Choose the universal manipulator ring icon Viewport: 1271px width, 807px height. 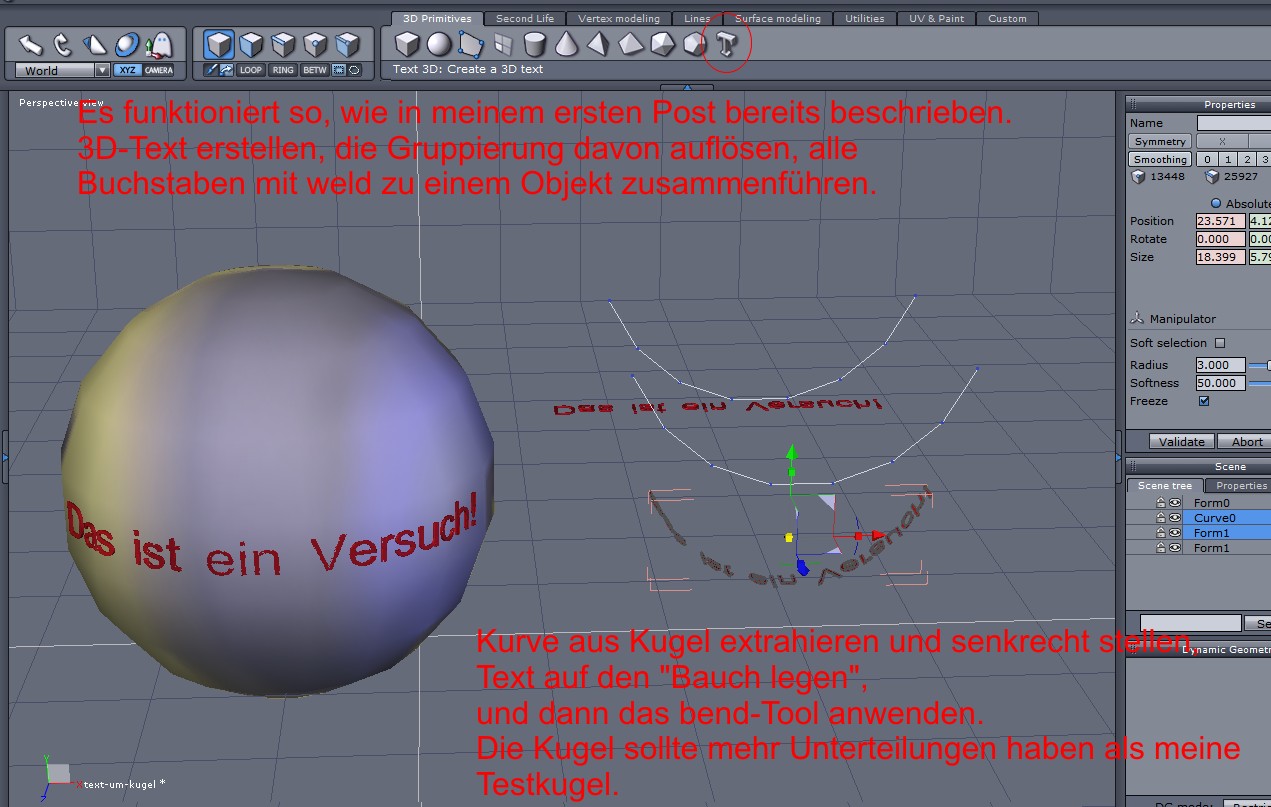coord(126,44)
